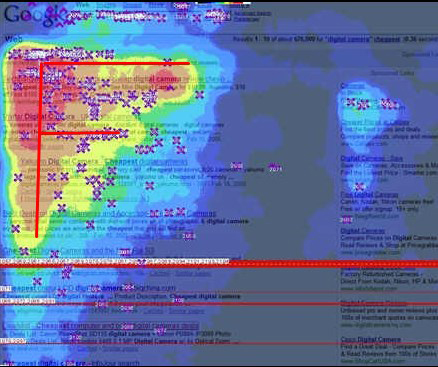This screenshot has width=438, height=367.
Task: Select the Web tab label
Action: (13, 39)
